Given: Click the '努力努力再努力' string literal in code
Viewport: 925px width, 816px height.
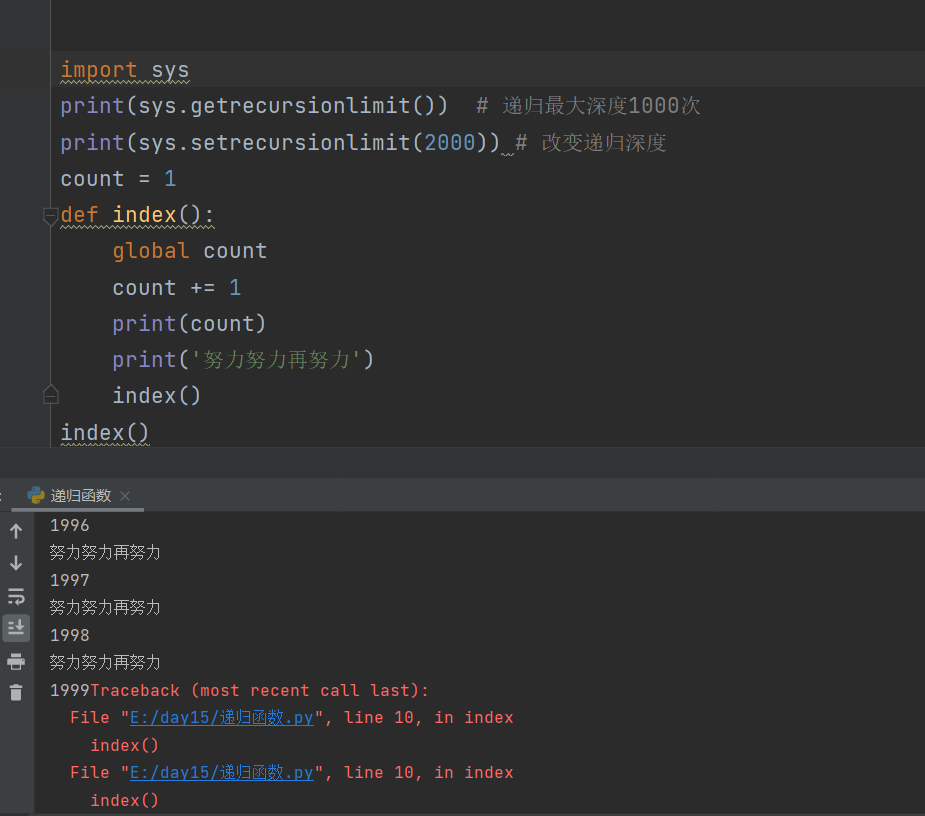Looking at the screenshot, I should [x=276, y=359].
